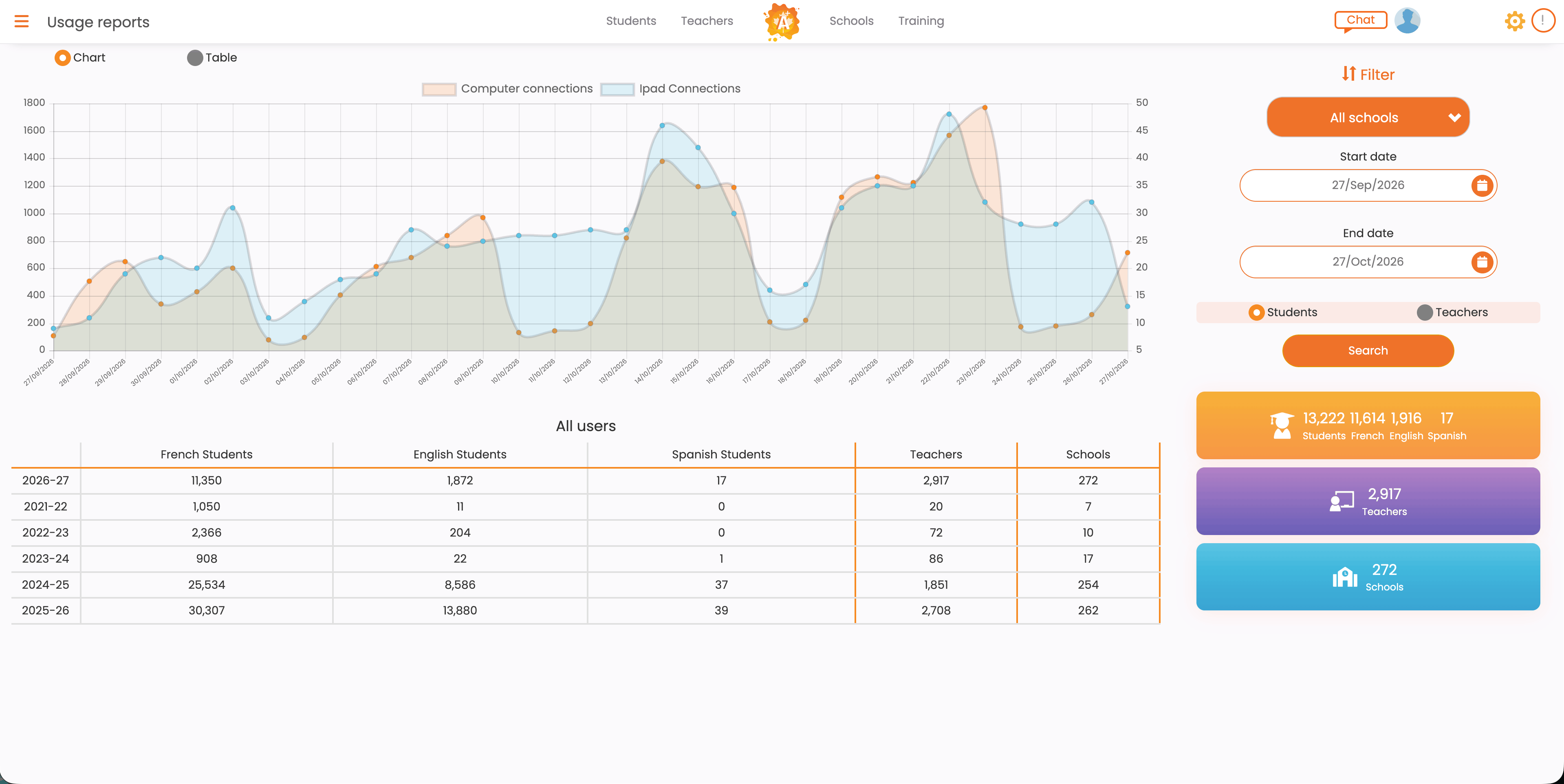Click the exclamation alert icon
This screenshot has width=1564, height=784.
1543,21
